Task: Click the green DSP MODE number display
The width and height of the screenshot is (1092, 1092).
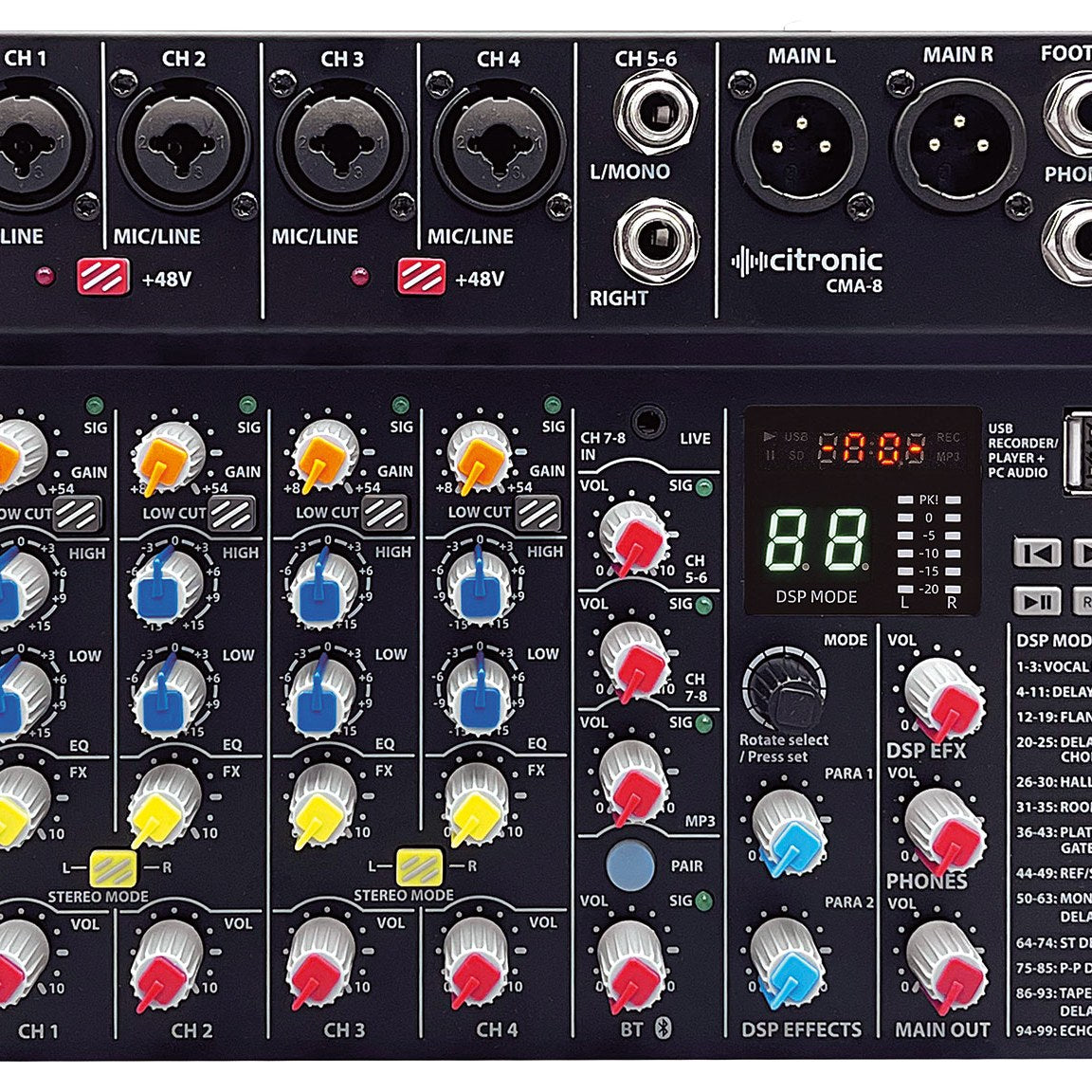Action: [817, 539]
